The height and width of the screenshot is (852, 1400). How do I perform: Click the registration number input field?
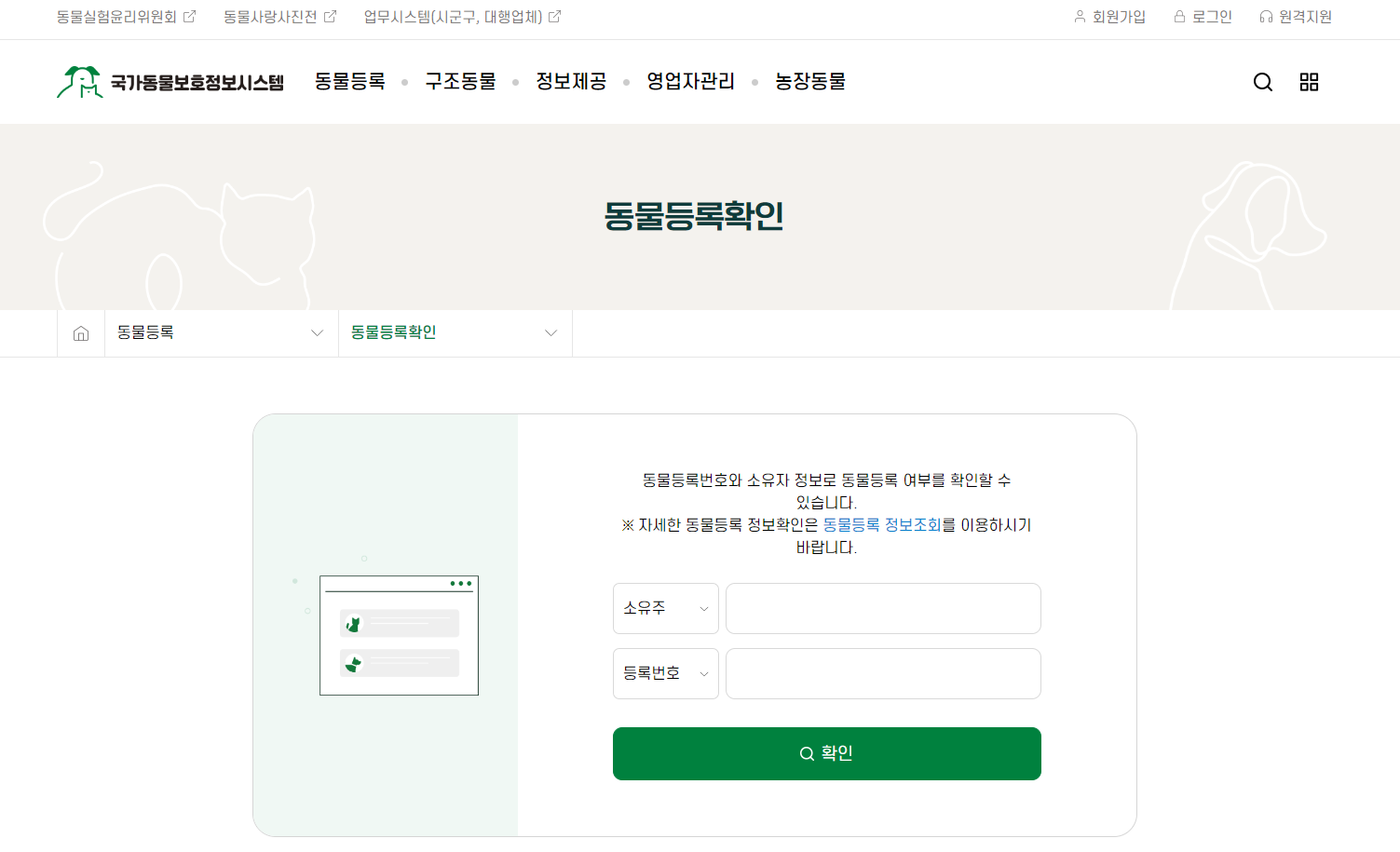(x=883, y=673)
